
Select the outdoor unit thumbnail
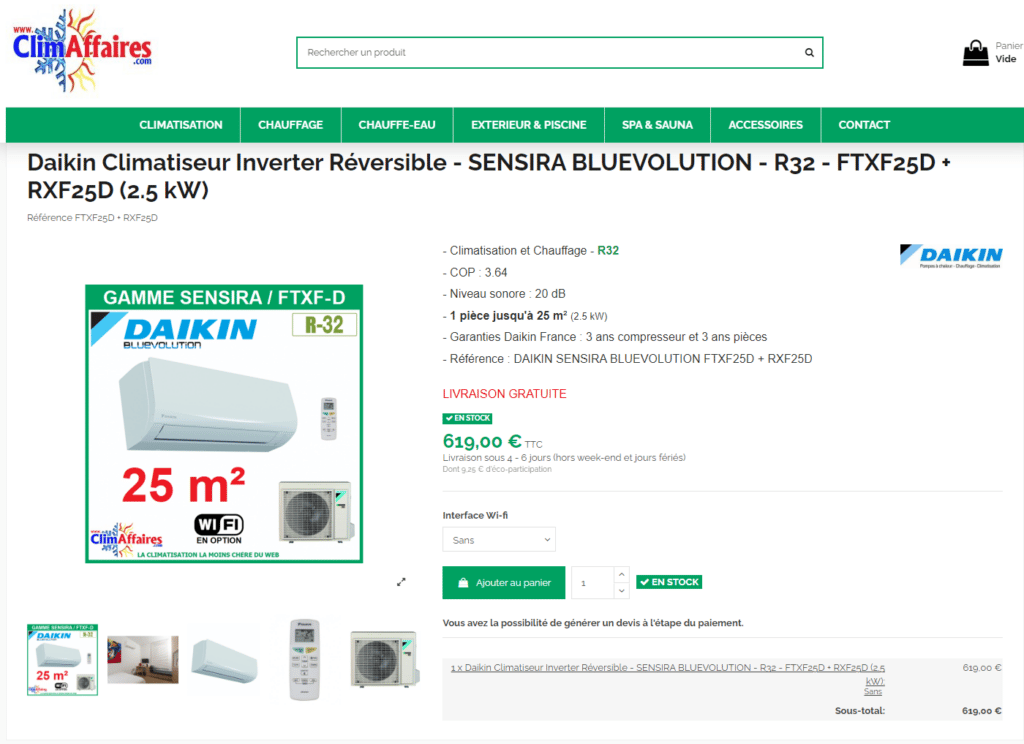point(383,659)
